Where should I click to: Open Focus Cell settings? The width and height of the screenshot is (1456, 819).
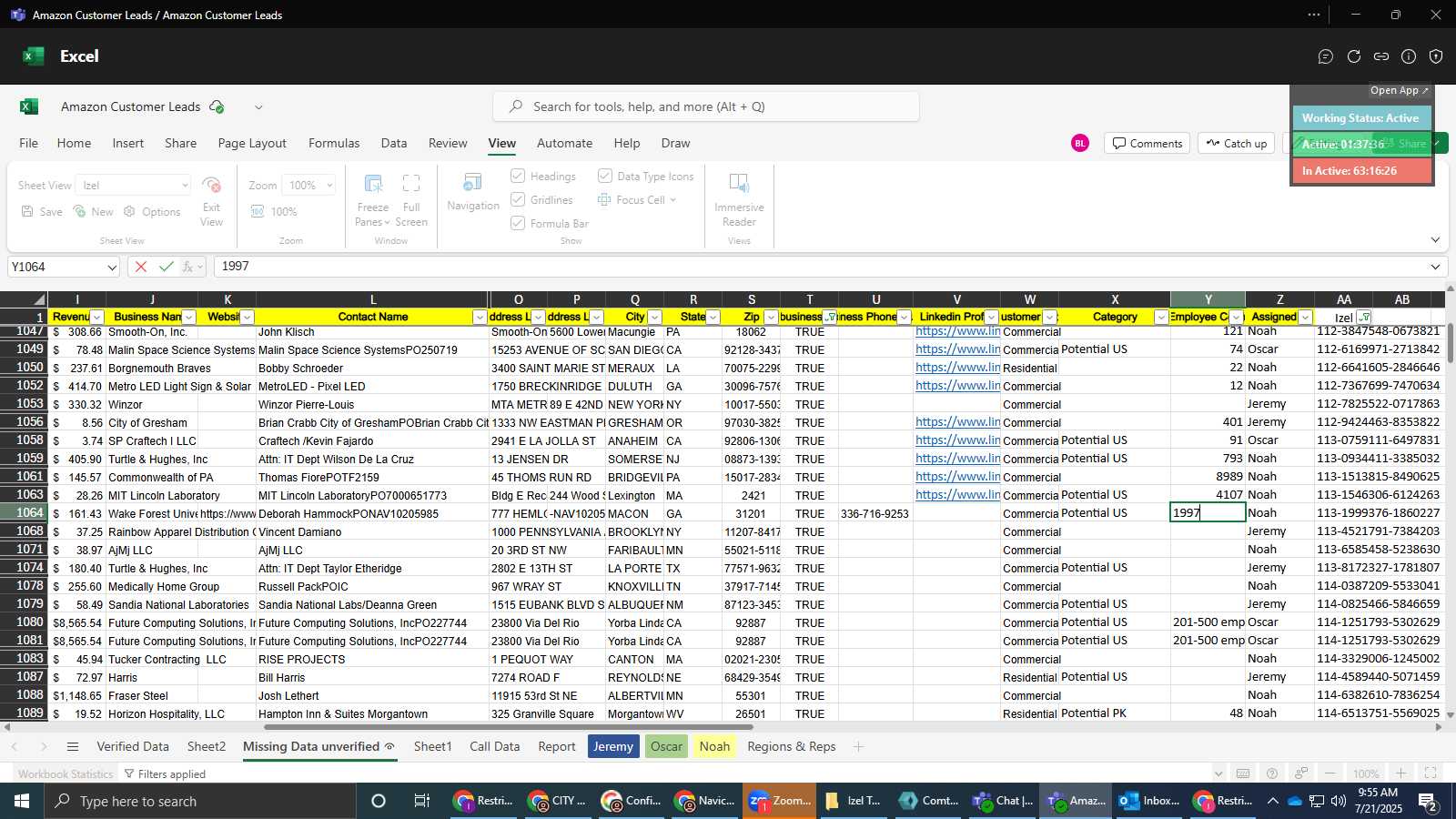(x=637, y=199)
